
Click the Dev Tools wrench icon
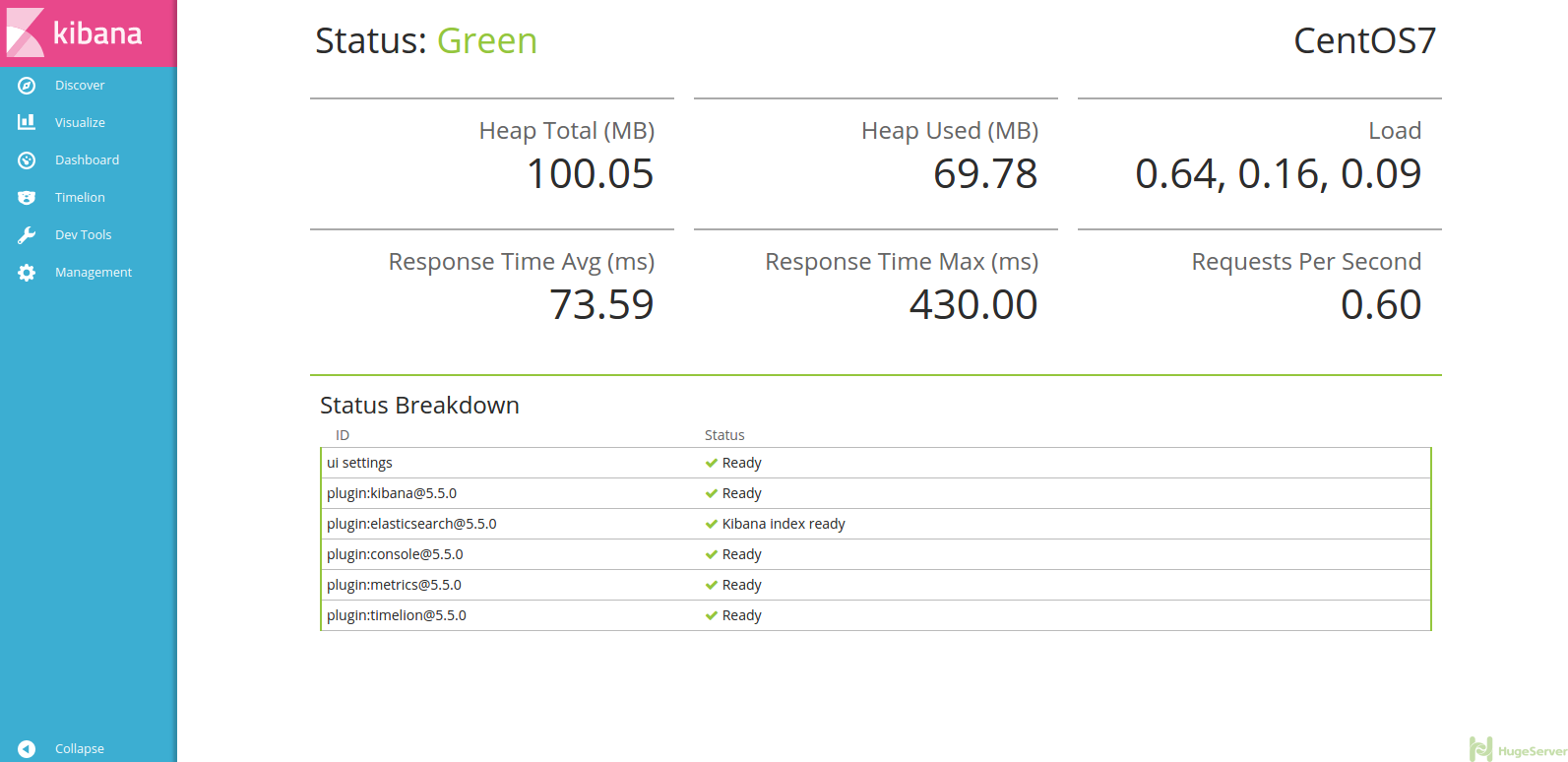(27, 235)
